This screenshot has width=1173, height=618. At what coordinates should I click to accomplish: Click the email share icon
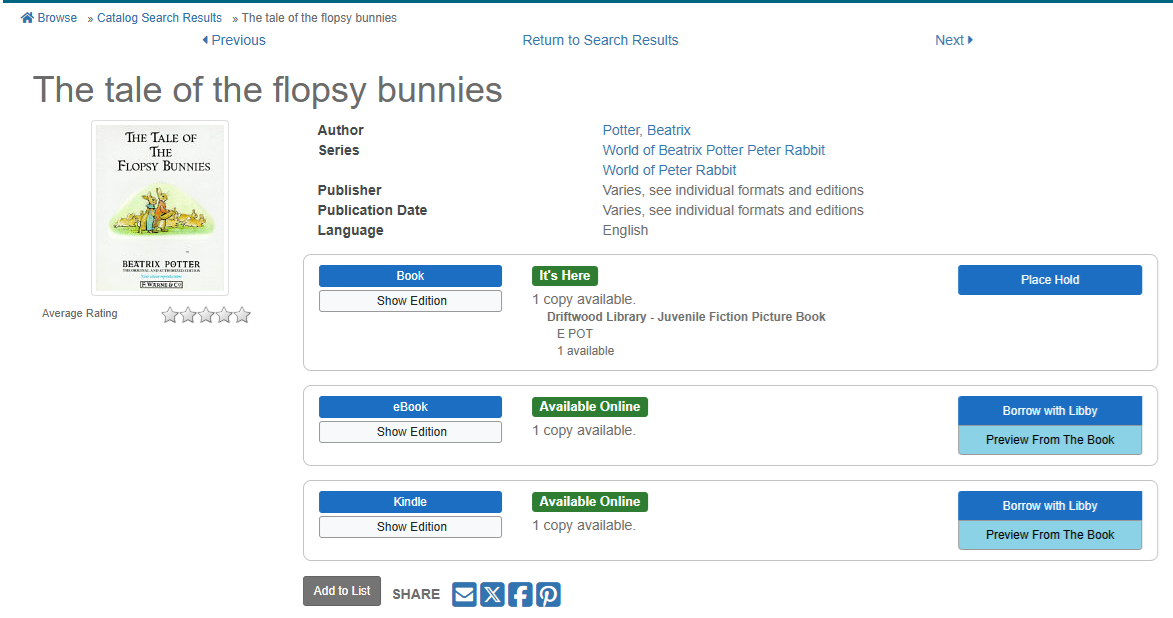464,595
